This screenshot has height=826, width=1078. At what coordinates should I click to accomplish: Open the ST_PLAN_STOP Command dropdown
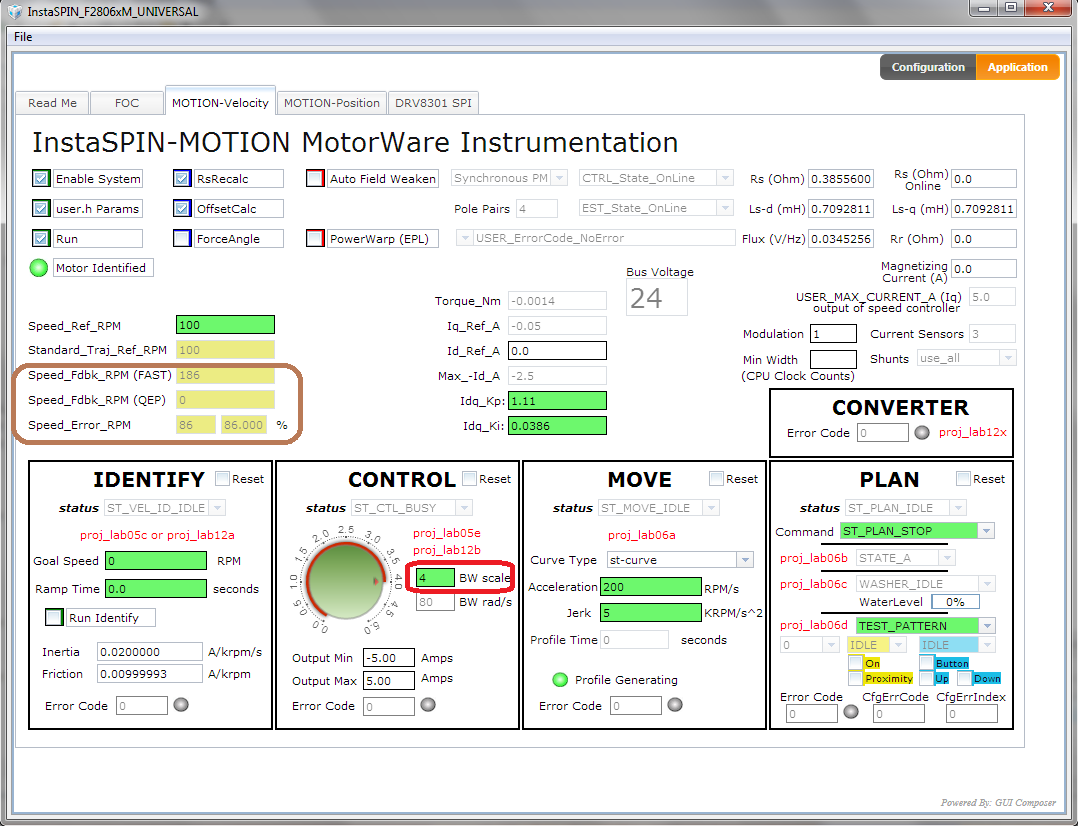pyautogui.click(x=986, y=531)
